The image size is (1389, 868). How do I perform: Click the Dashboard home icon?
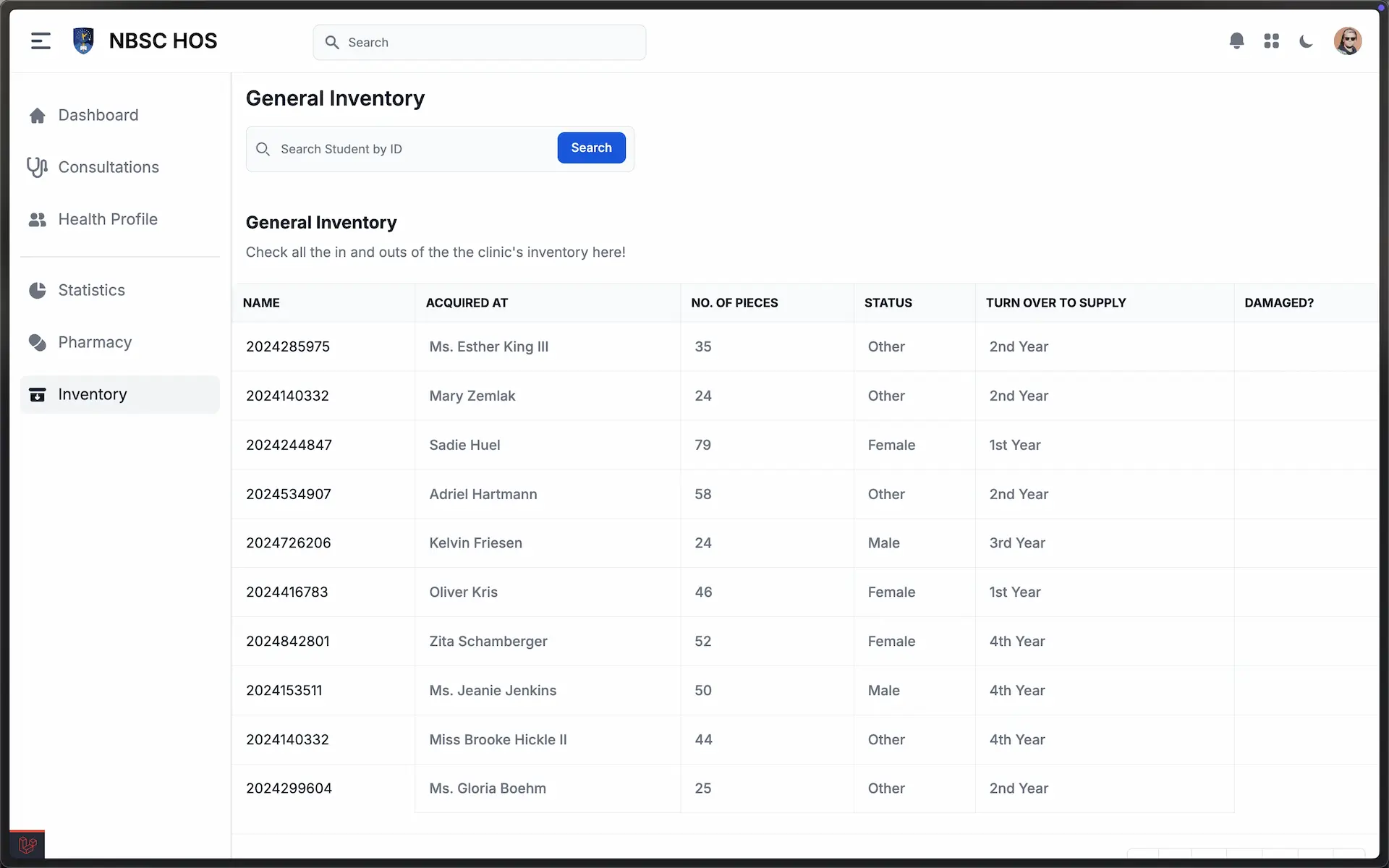coord(38,116)
